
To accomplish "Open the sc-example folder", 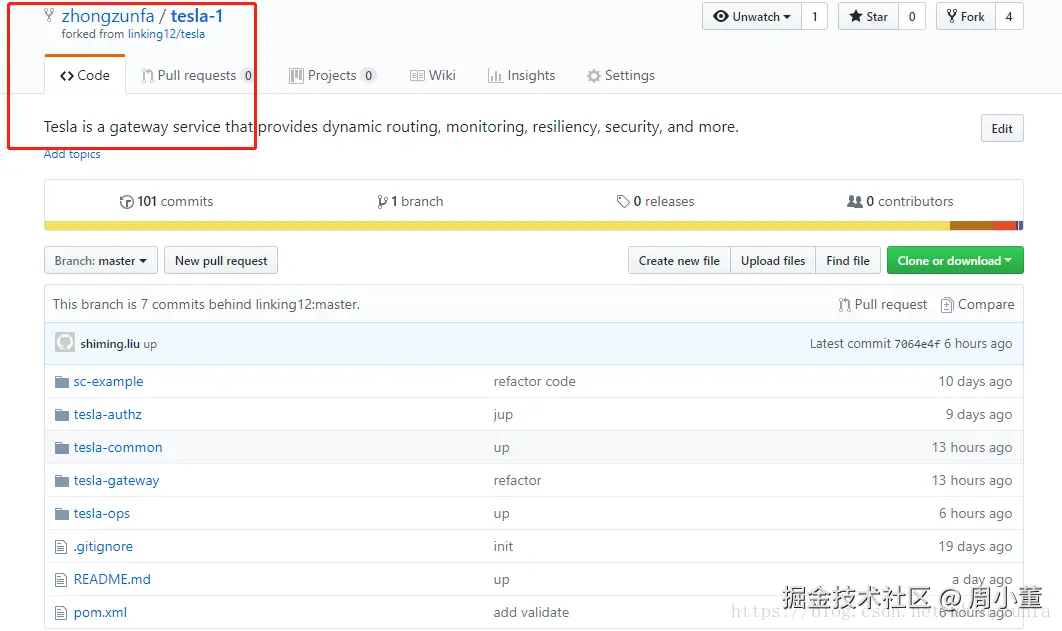I will tap(108, 381).
